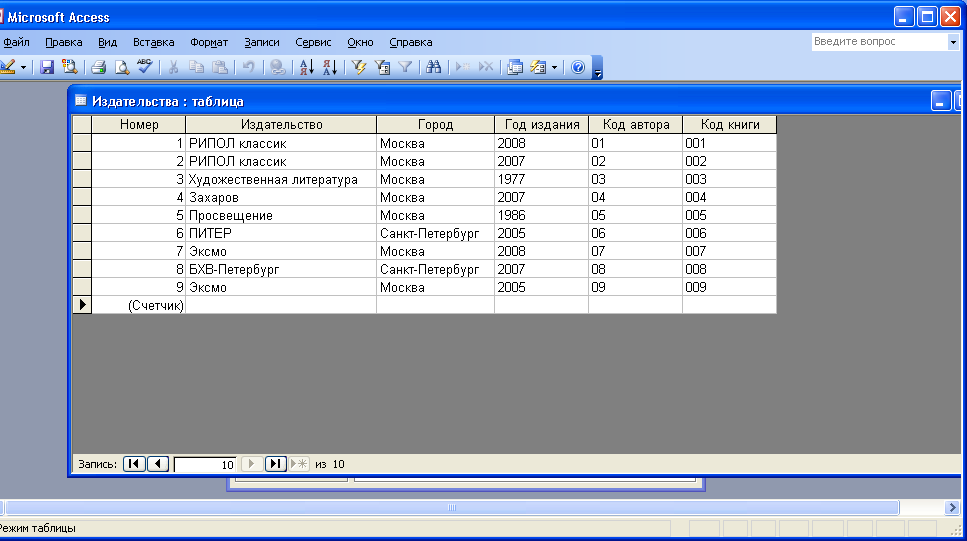Click the New Object AutoForm icon
Screen dimensions: 967x541
click(538, 67)
